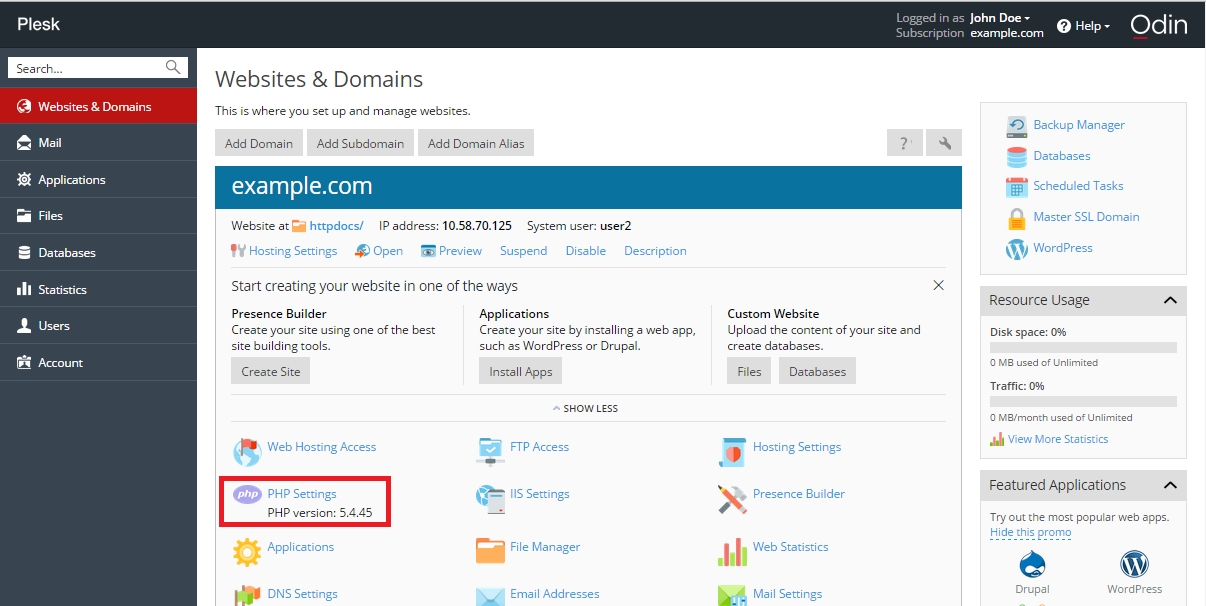Open Account section in sidebar

(98, 362)
